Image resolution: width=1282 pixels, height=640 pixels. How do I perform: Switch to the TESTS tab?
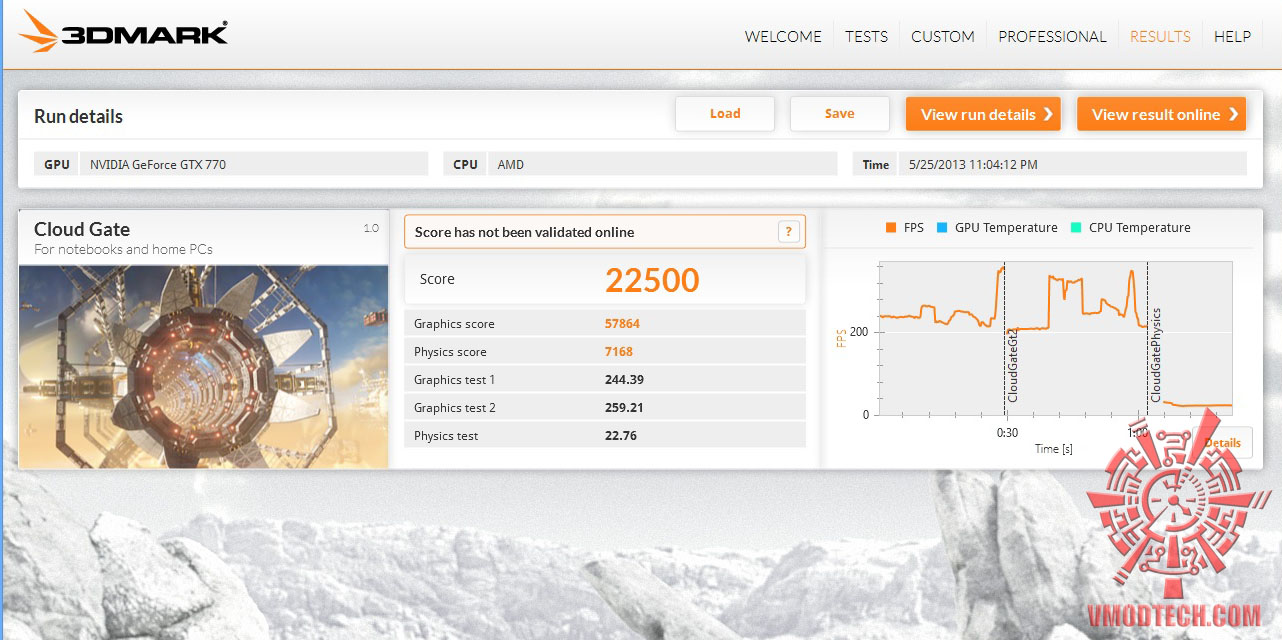[x=866, y=36]
